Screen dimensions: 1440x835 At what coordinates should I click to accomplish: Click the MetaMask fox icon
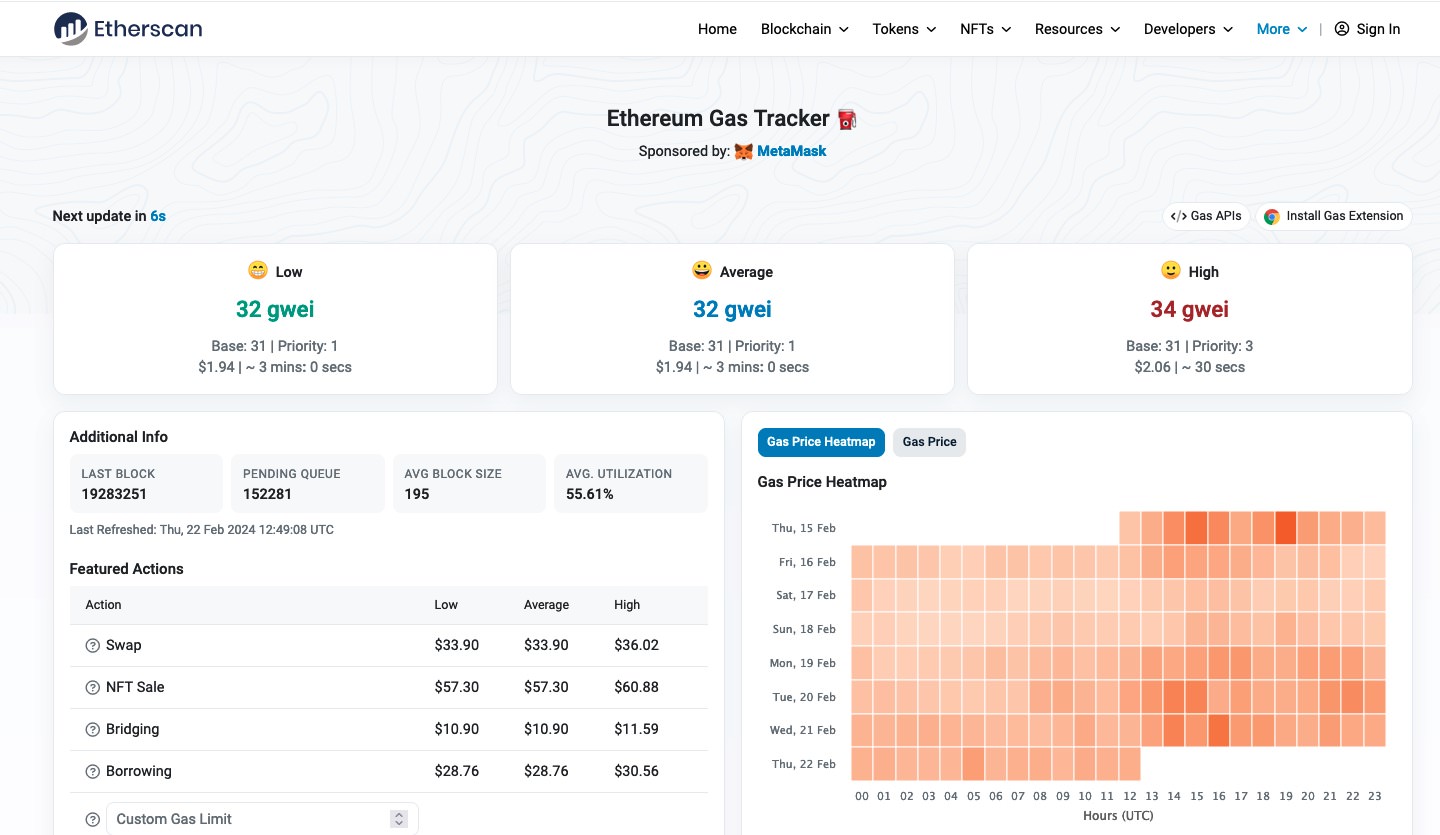[743, 152]
